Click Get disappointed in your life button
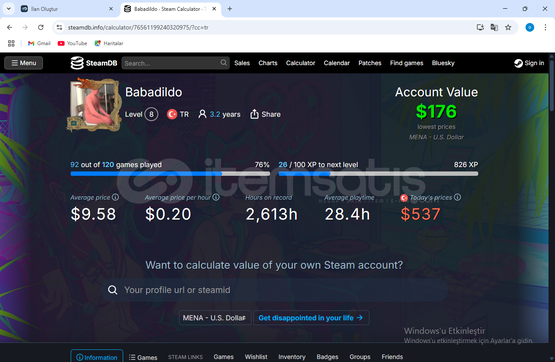Viewport: 555px width, 362px height. (x=311, y=318)
